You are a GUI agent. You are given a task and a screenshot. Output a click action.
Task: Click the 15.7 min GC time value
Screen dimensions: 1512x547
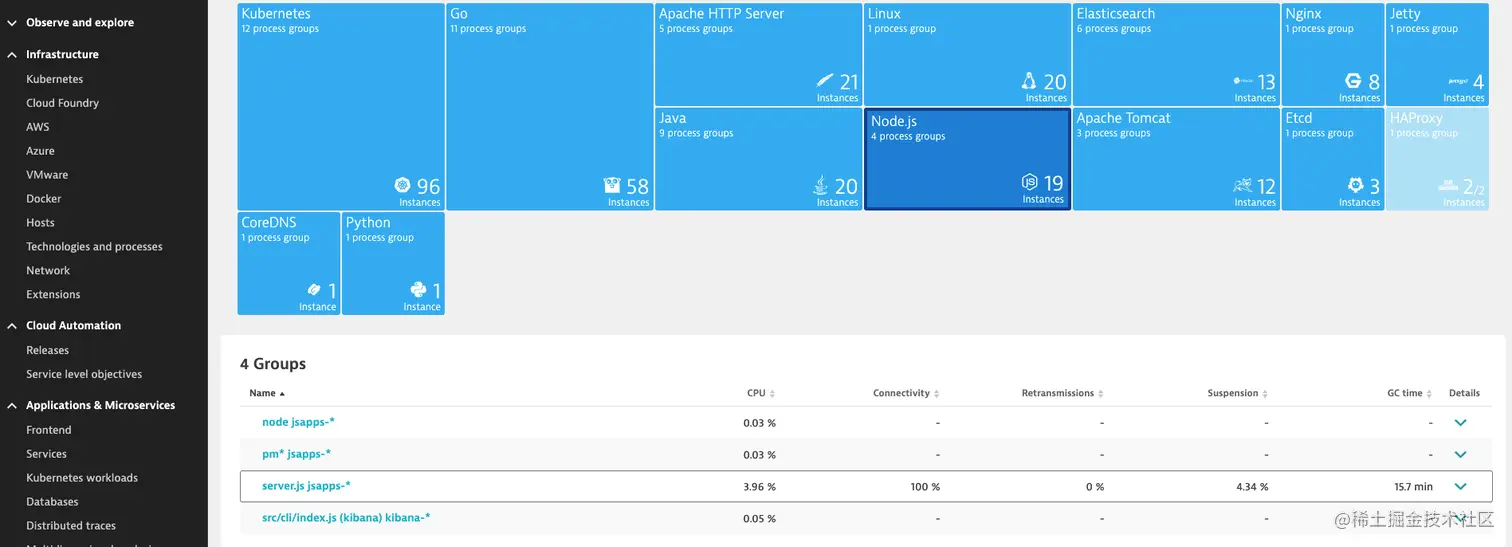(1414, 487)
